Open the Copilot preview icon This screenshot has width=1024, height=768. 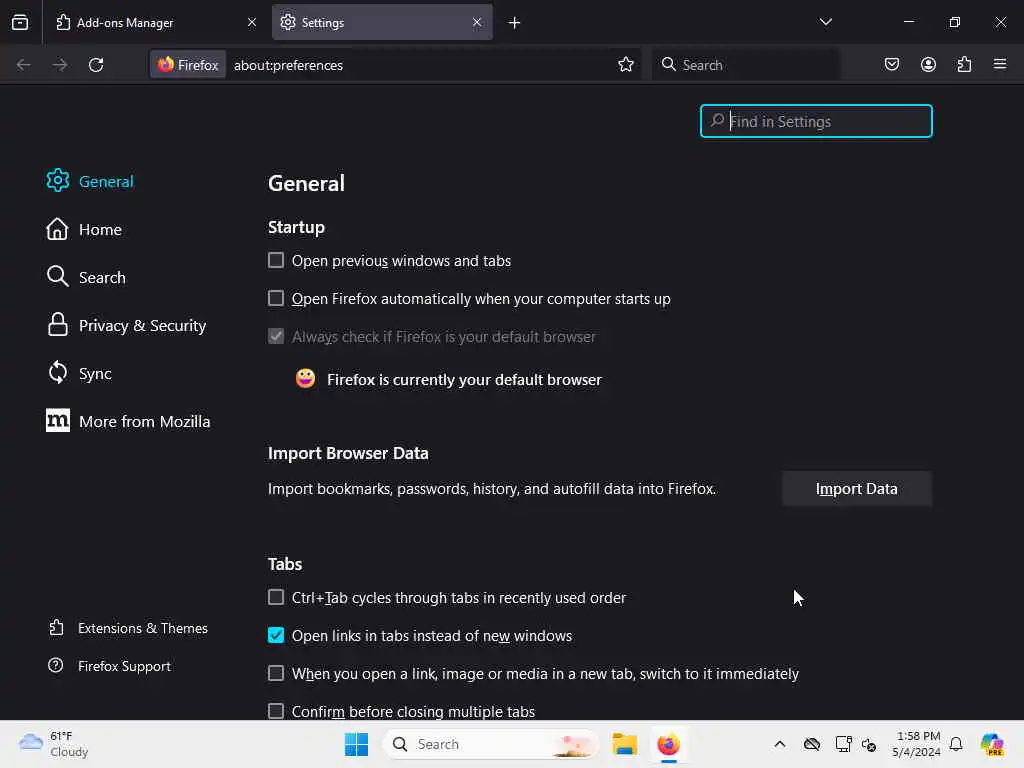coord(992,744)
